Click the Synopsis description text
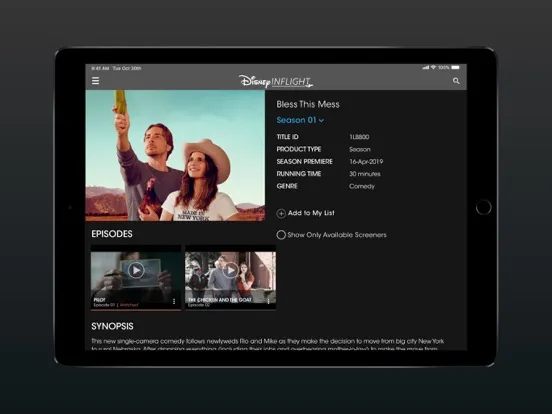552x414 pixels. pyautogui.click(x=268, y=345)
